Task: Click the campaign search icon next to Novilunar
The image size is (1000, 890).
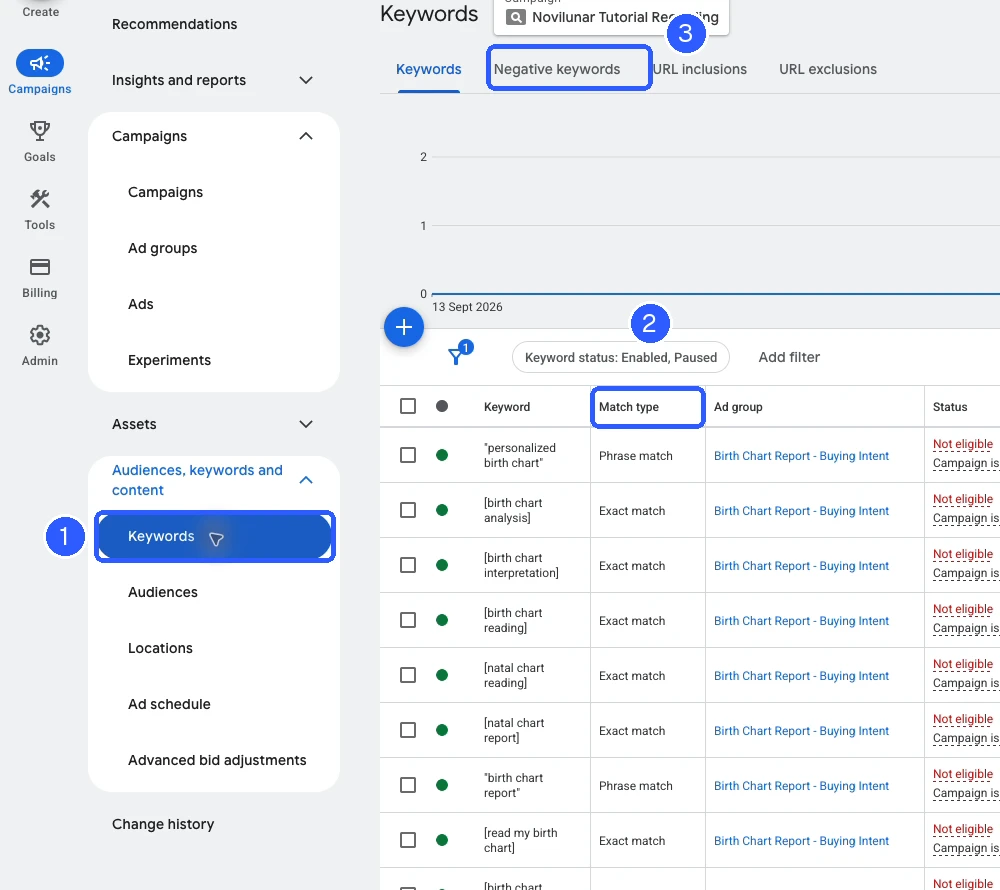Action: click(x=516, y=17)
